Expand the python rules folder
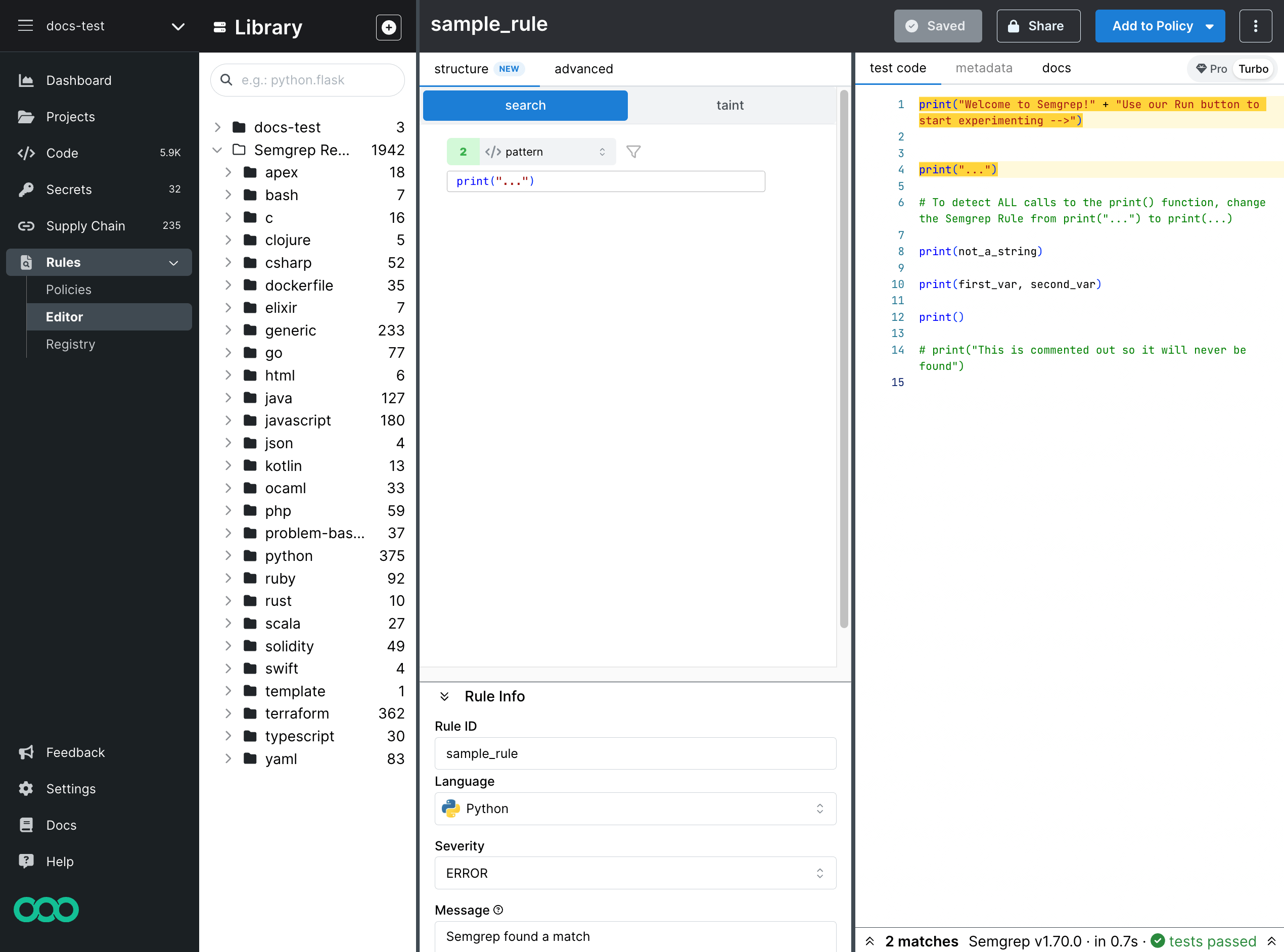The height and width of the screenshot is (952, 1284). pos(228,555)
